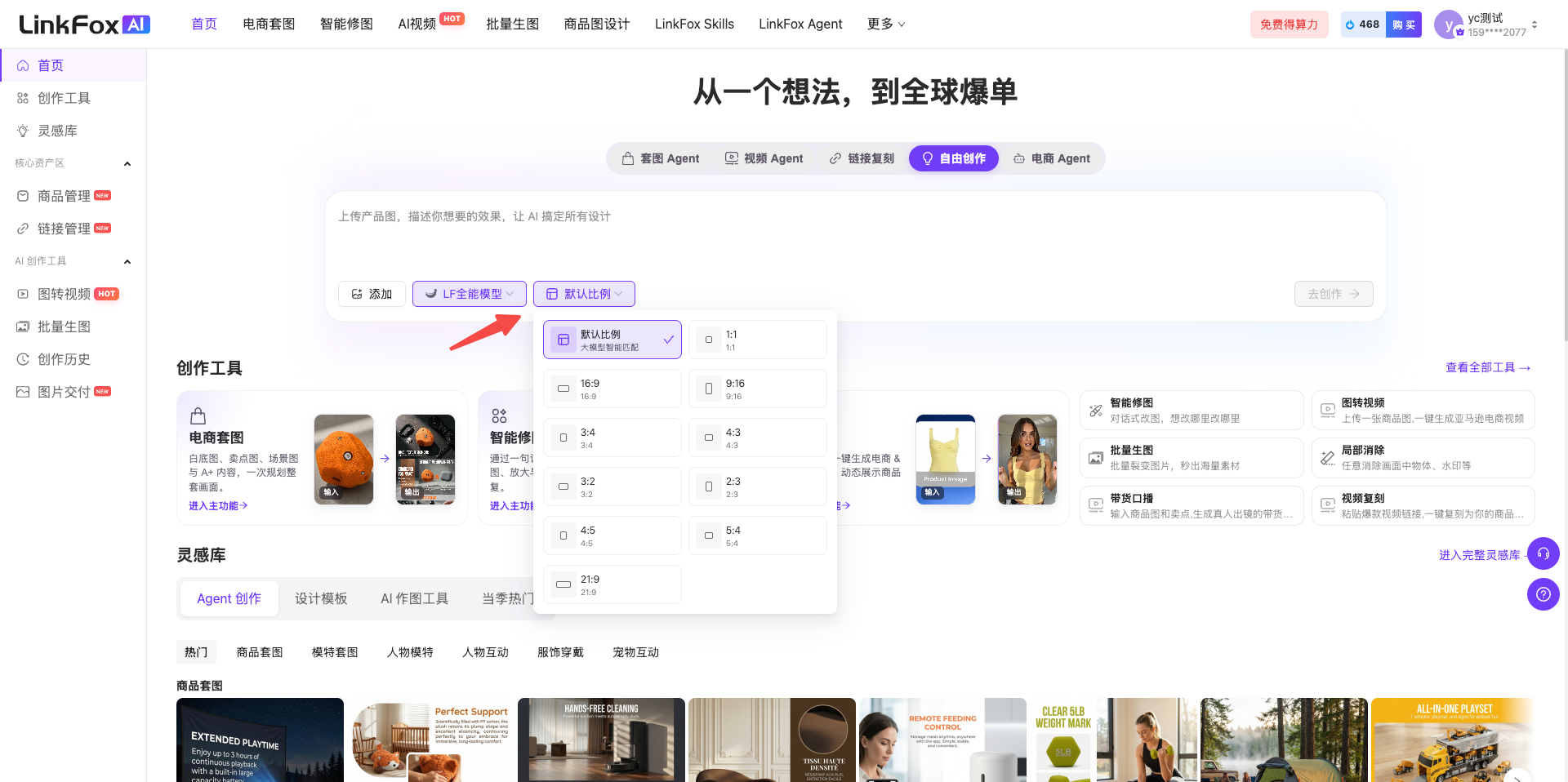This screenshot has height=782, width=1568.
Task: Click the user avatar icon
Action: [x=1449, y=24]
